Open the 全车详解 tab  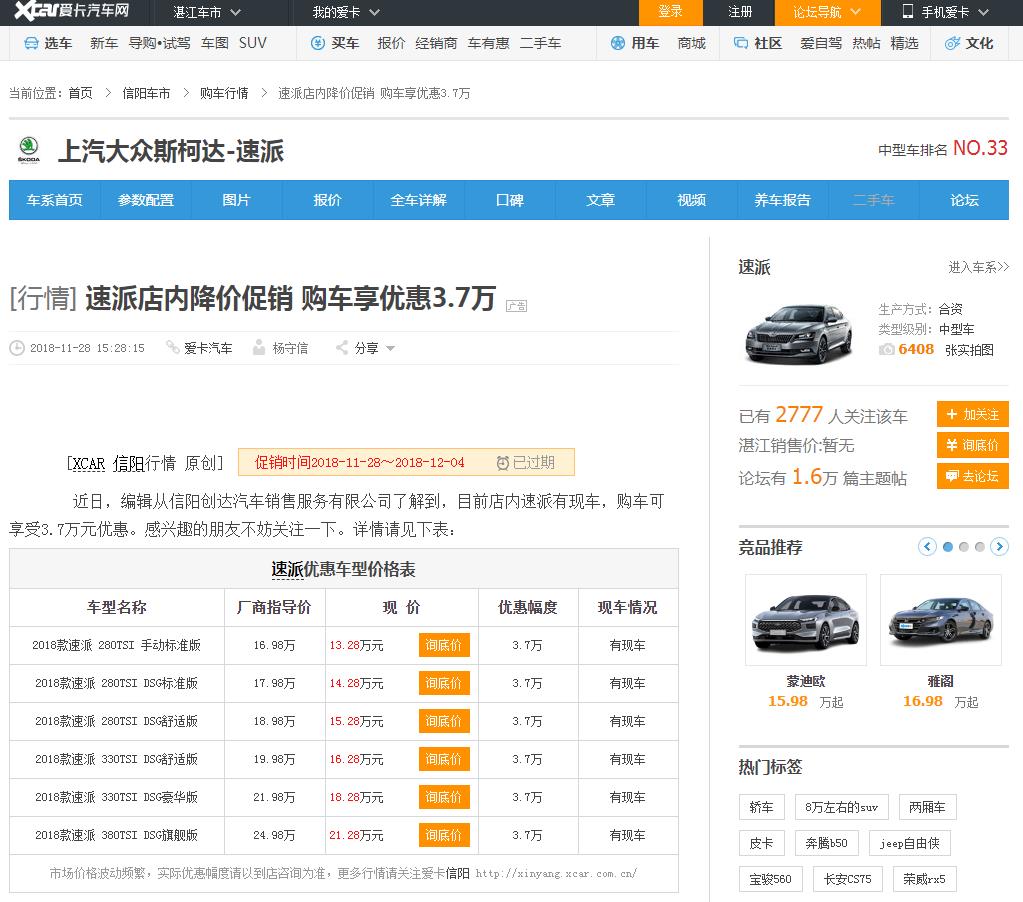point(418,200)
